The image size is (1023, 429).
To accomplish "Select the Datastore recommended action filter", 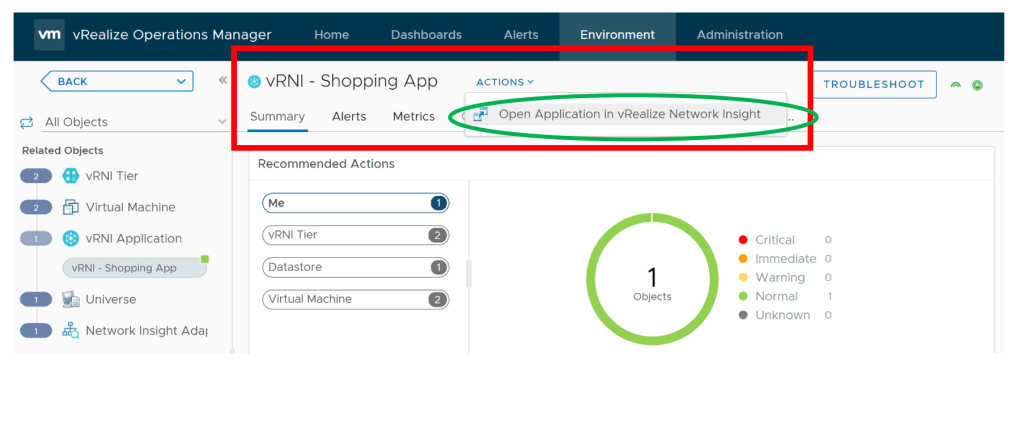I will (x=355, y=267).
